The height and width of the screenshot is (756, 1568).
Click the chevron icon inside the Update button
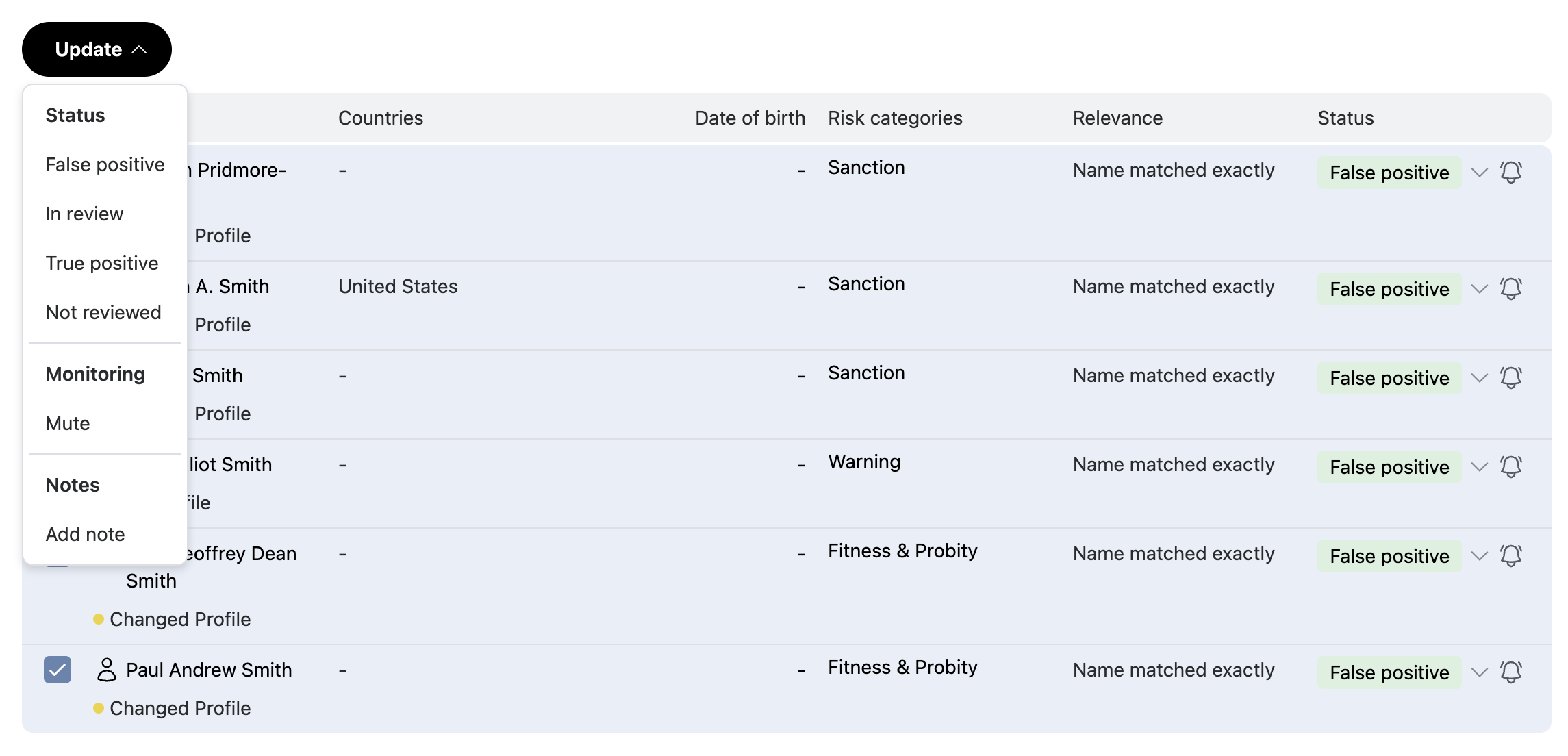141,49
